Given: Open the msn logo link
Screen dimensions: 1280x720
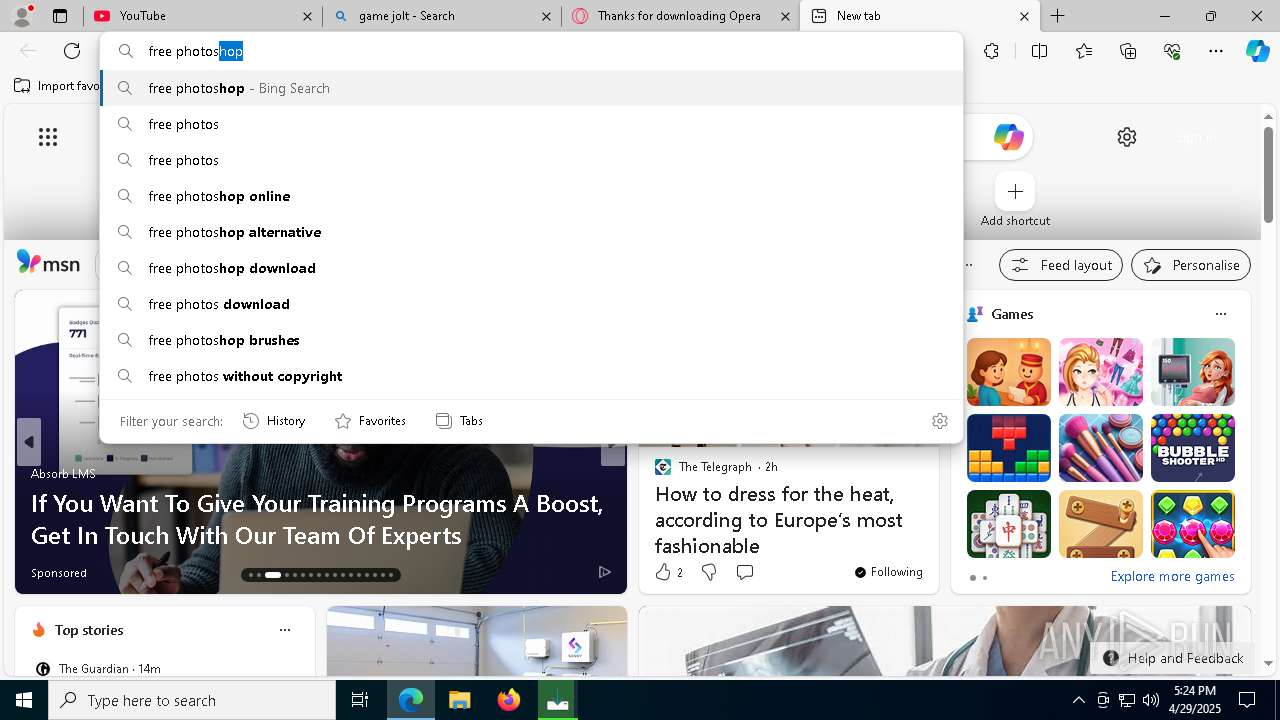Looking at the screenshot, I should click(x=48, y=264).
